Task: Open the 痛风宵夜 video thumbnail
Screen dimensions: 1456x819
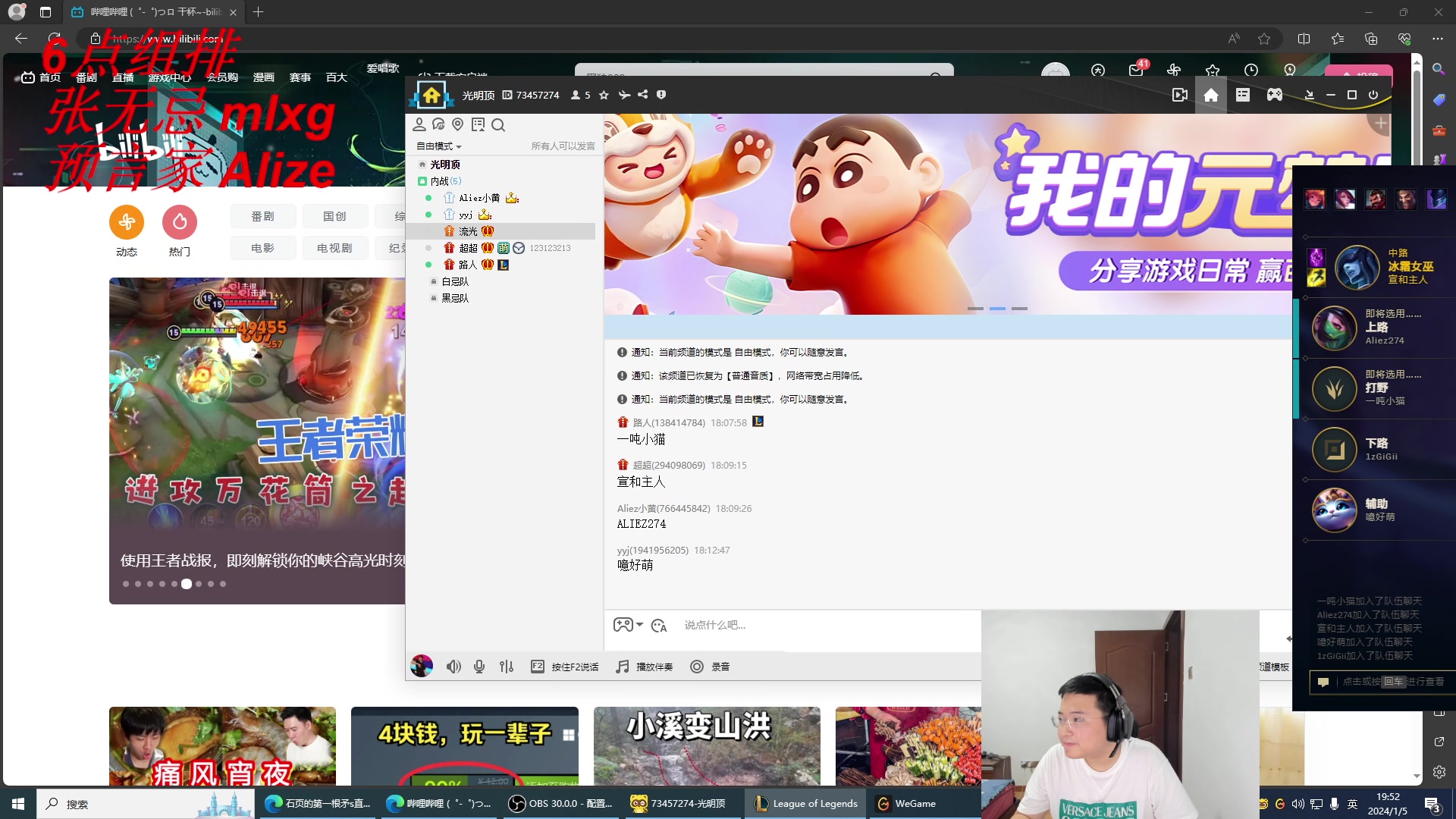Action: click(222, 746)
